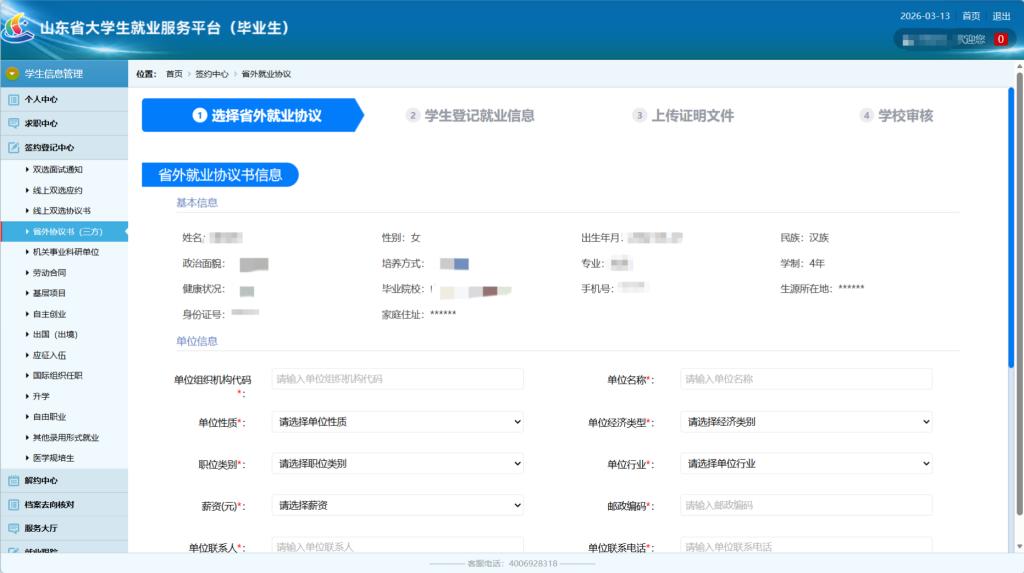Select 双选面试通知 in sidebar
Image resolution: width=1024 pixels, height=573 pixels.
pos(57,170)
